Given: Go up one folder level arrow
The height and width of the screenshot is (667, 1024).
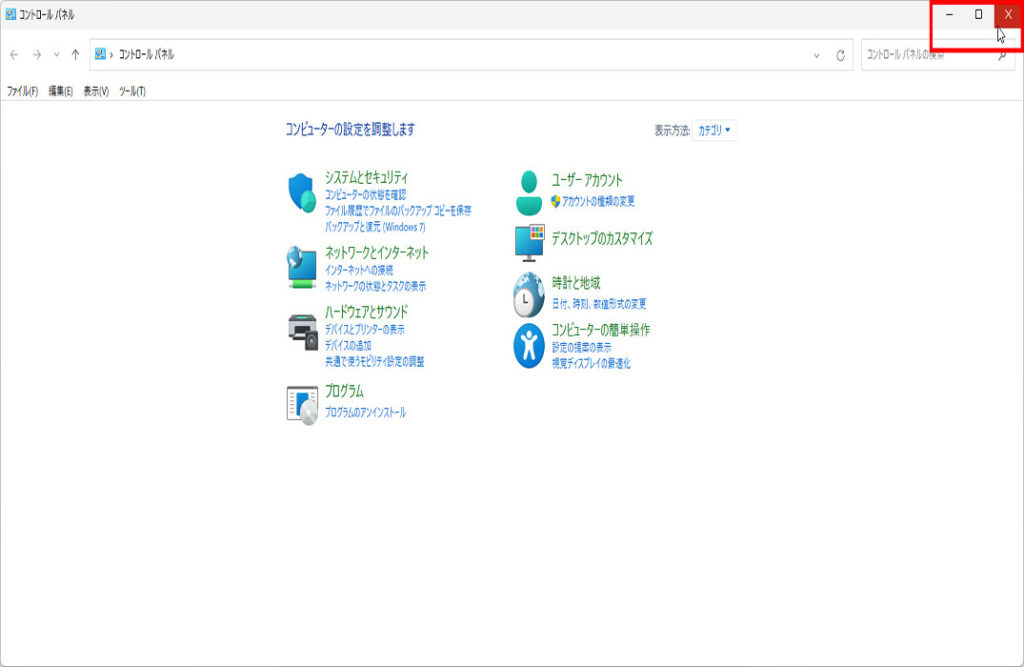Looking at the screenshot, I should 75,55.
